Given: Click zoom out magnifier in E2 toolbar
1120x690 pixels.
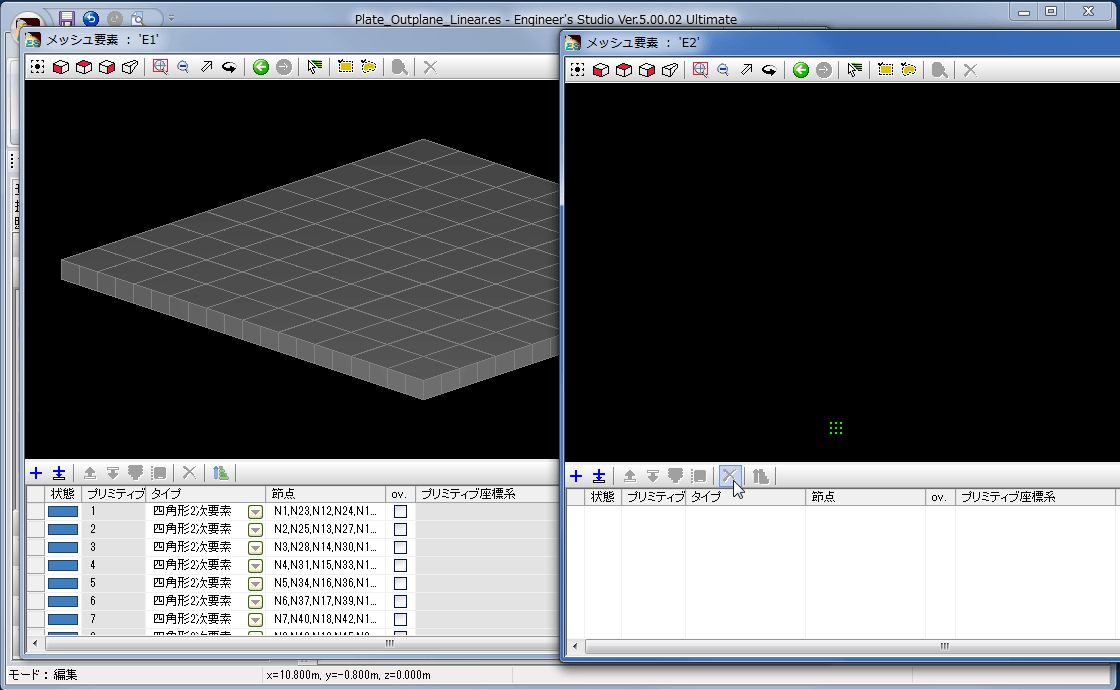Looking at the screenshot, I should 723,70.
